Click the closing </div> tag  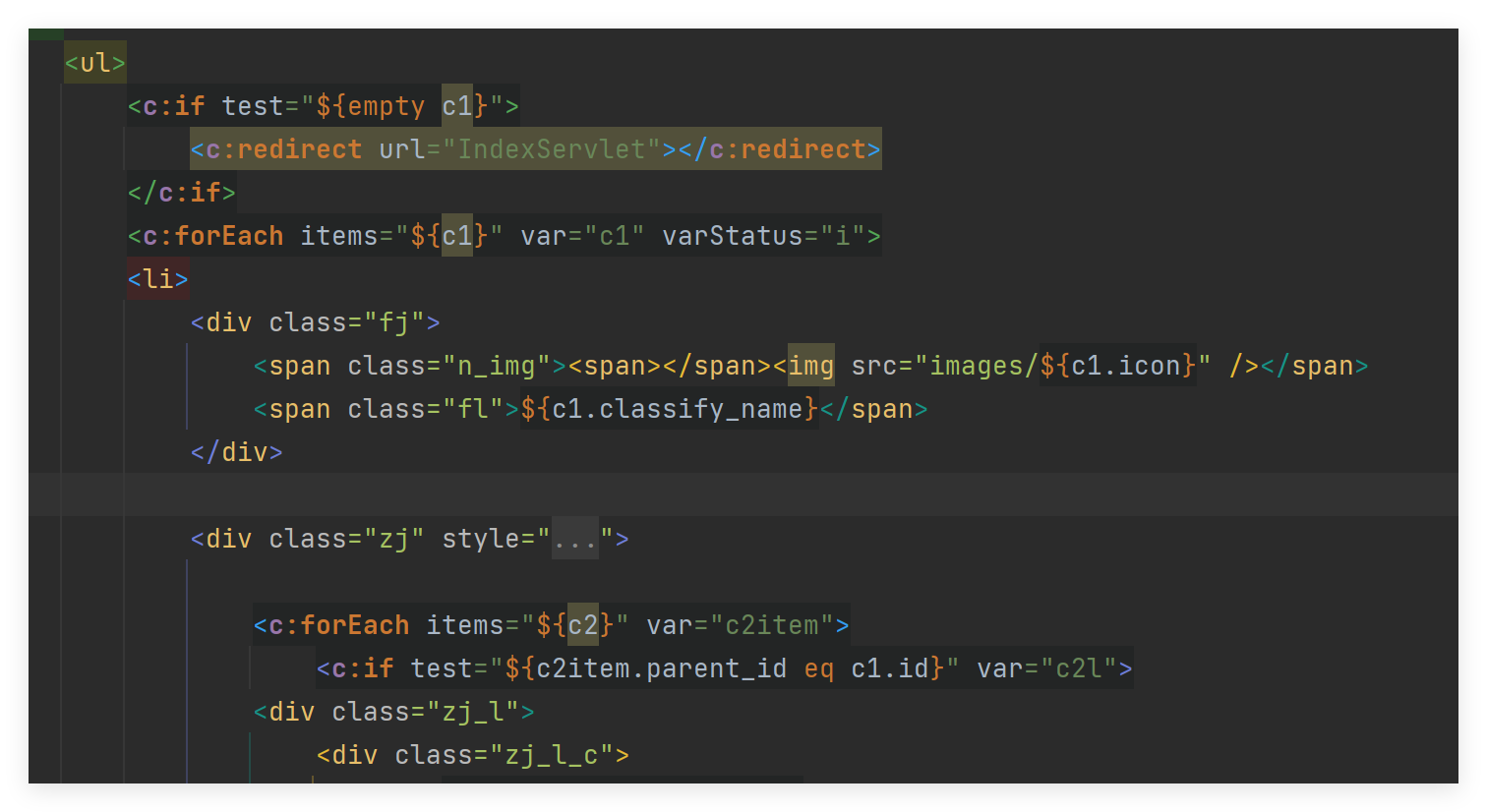pos(237,452)
